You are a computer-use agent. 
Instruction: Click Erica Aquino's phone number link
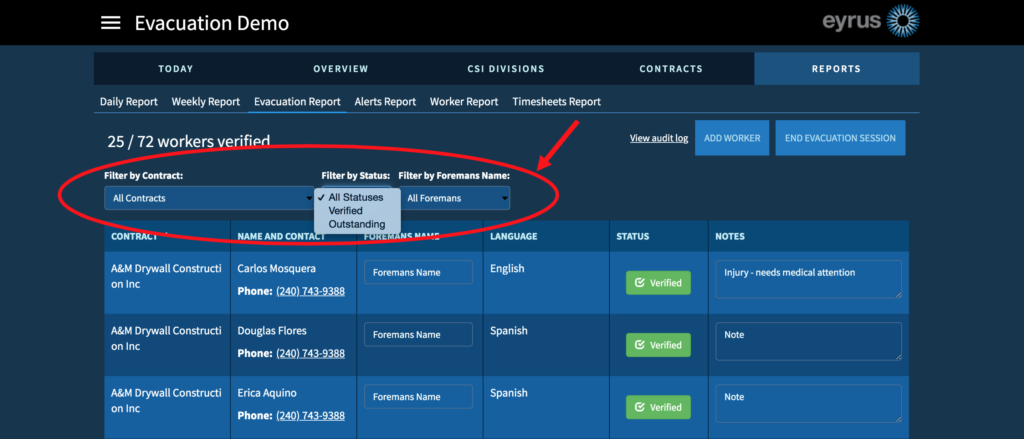pyautogui.click(x=310, y=415)
